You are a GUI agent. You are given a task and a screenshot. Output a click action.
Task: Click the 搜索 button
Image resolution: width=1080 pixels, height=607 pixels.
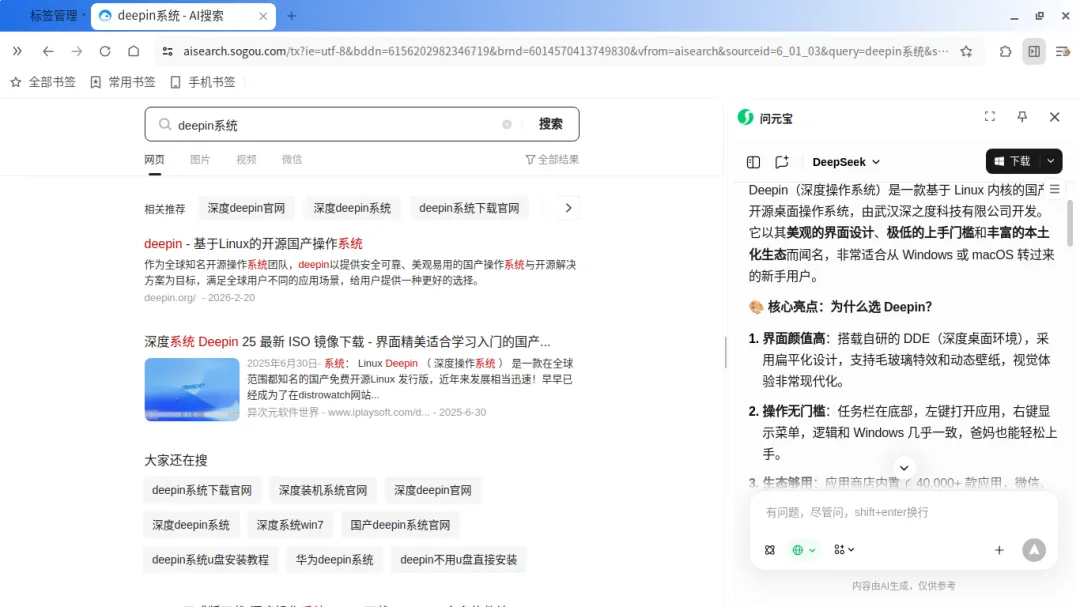pyautogui.click(x=550, y=124)
